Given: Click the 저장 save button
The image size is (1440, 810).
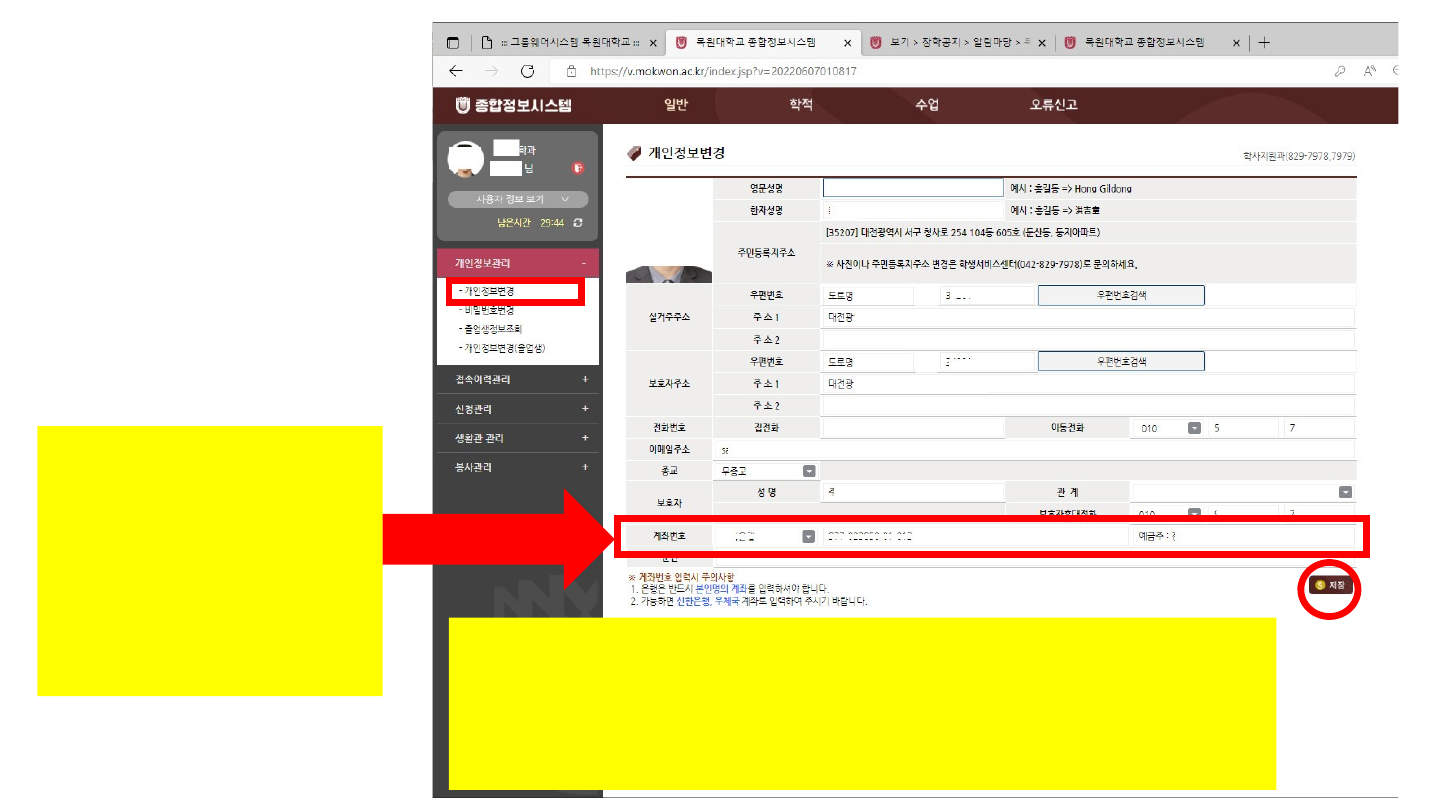Looking at the screenshot, I should [x=1331, y=585].
